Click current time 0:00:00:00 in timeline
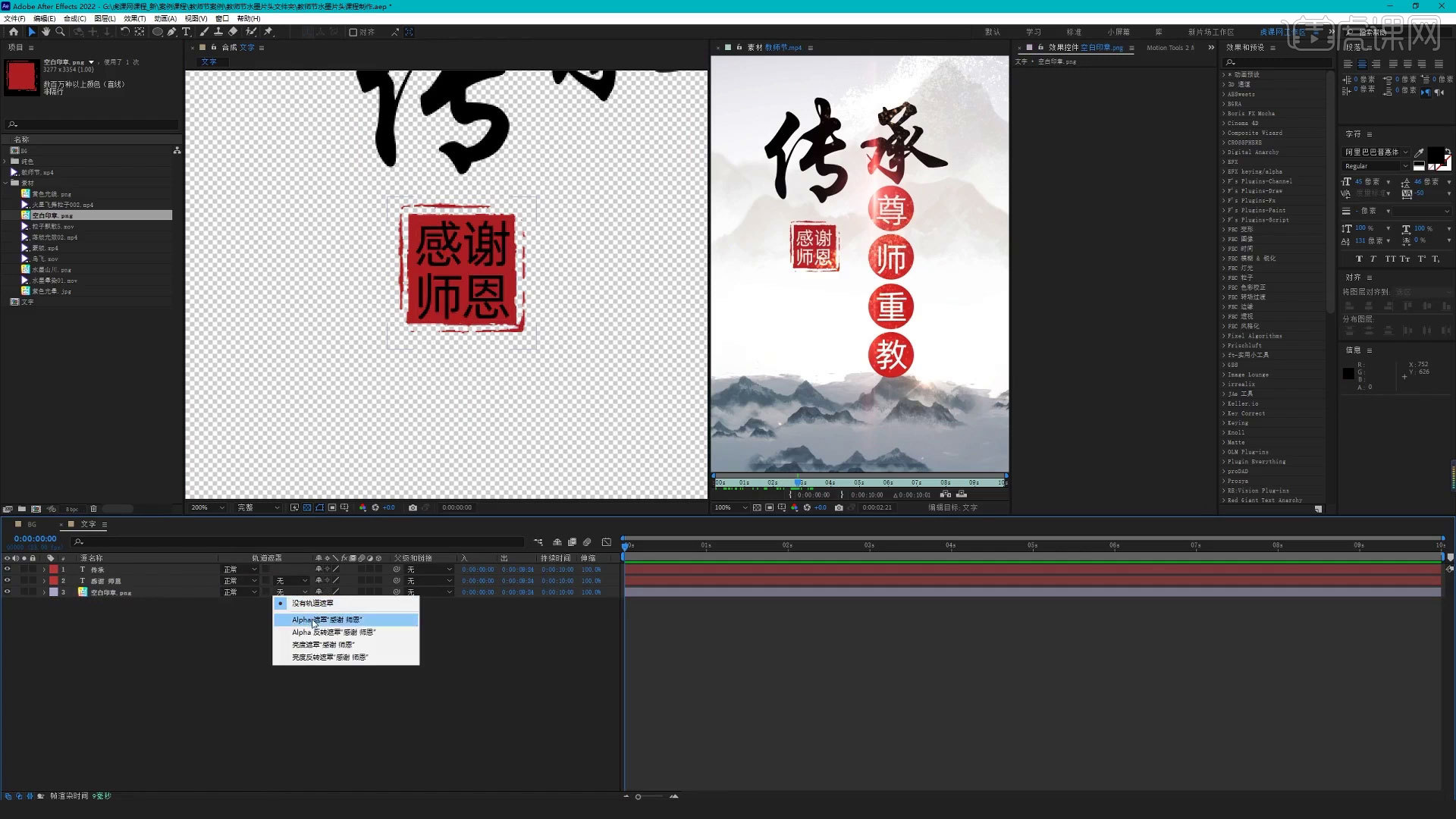Image resolution: width=1456 pixels, height=819 pixels. point(35,538)
